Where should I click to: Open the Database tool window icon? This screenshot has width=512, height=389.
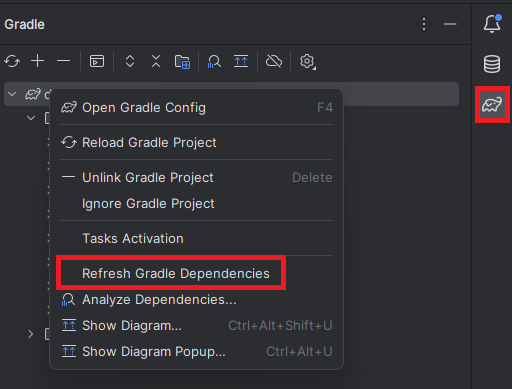[x=492, y=64]
